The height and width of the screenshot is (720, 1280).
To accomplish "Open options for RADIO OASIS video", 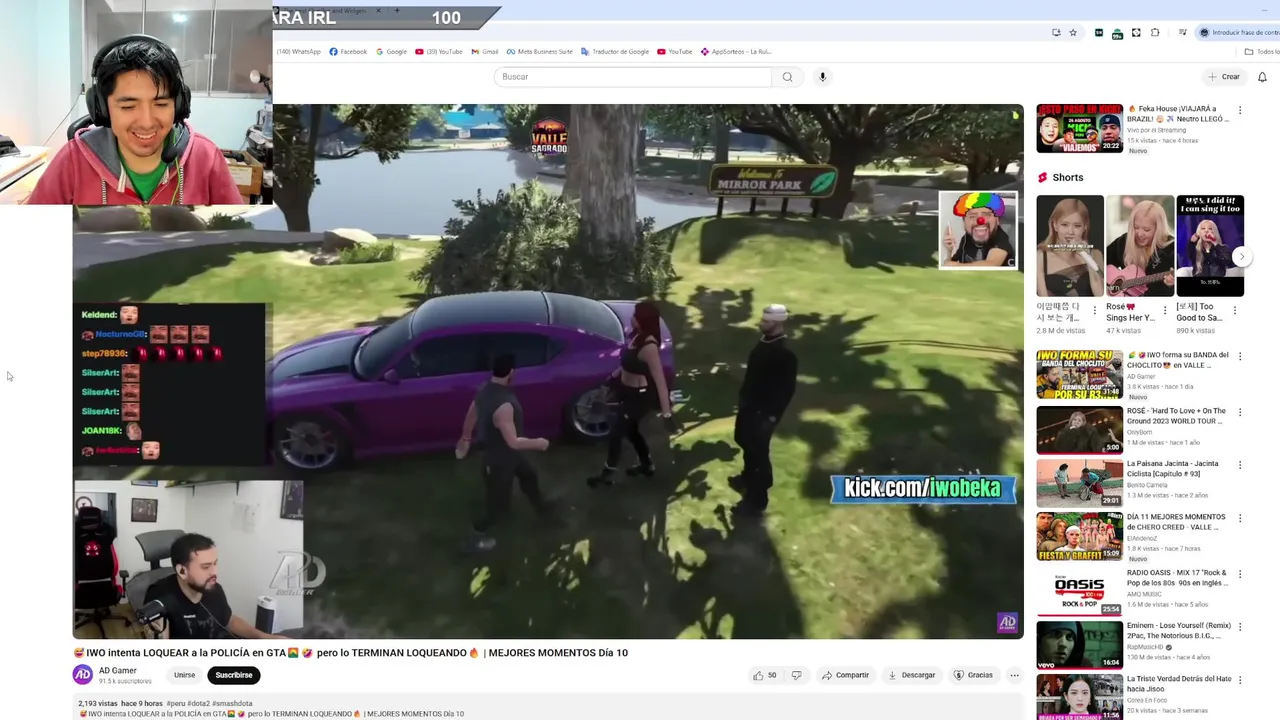I will (1240, 573).
